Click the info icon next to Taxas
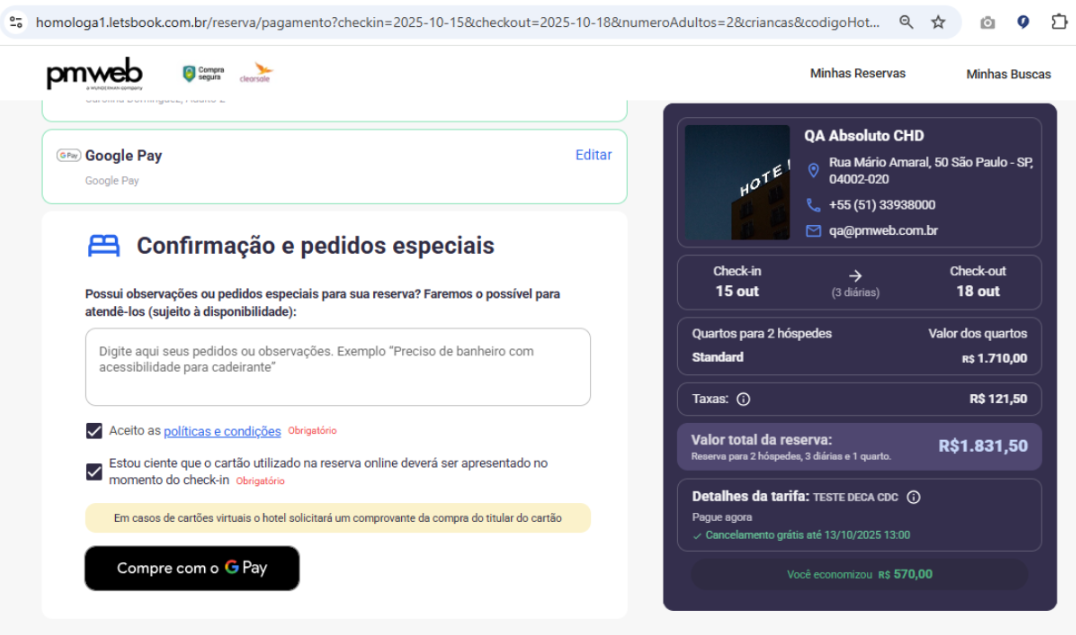1076x635 pixels. (743, 399)
